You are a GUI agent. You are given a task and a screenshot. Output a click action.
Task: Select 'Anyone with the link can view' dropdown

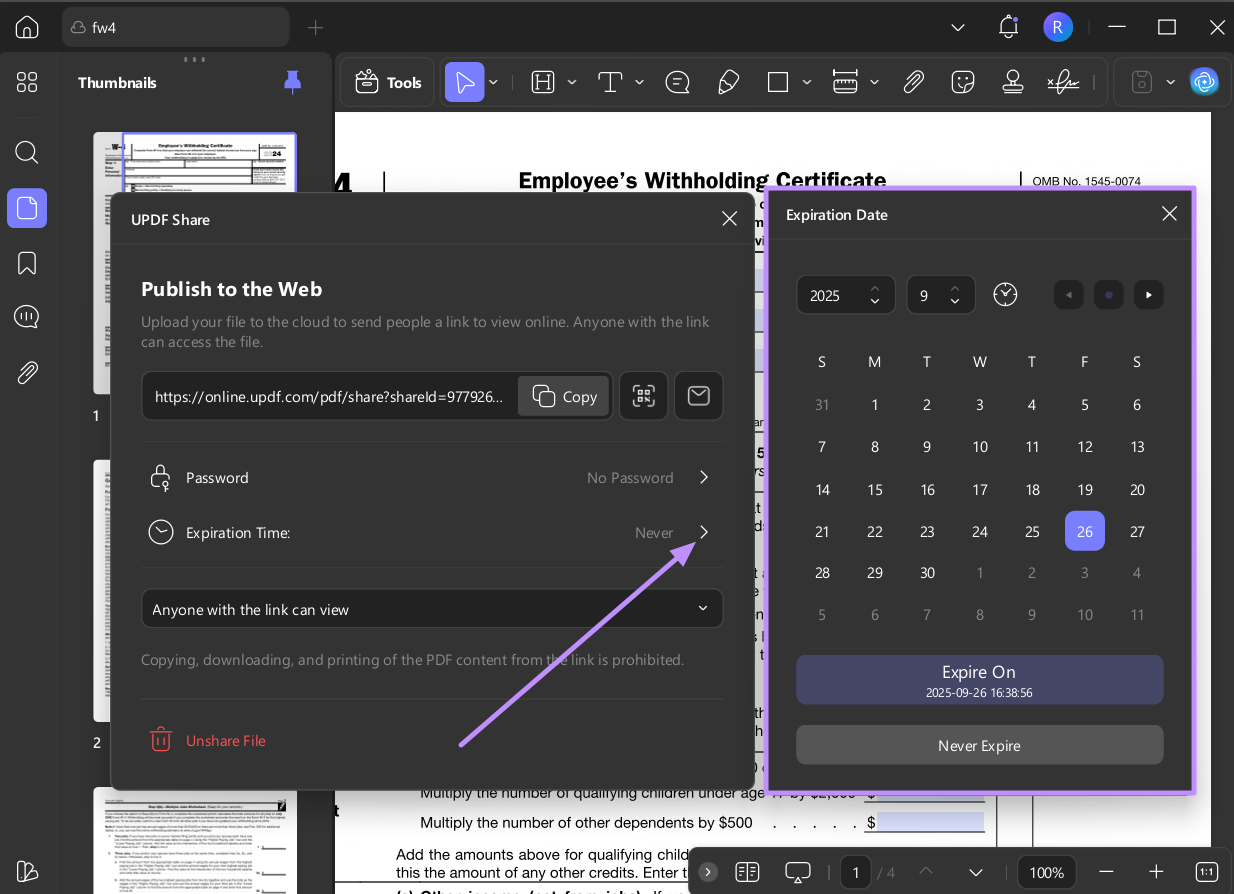(x=432, y=608)
